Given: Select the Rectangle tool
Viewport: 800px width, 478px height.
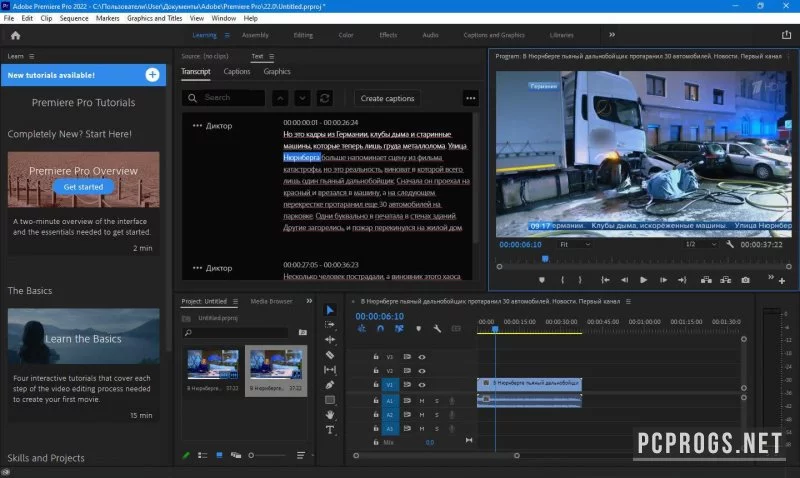Looking at the screenshot, I should [x=330, y=399].
